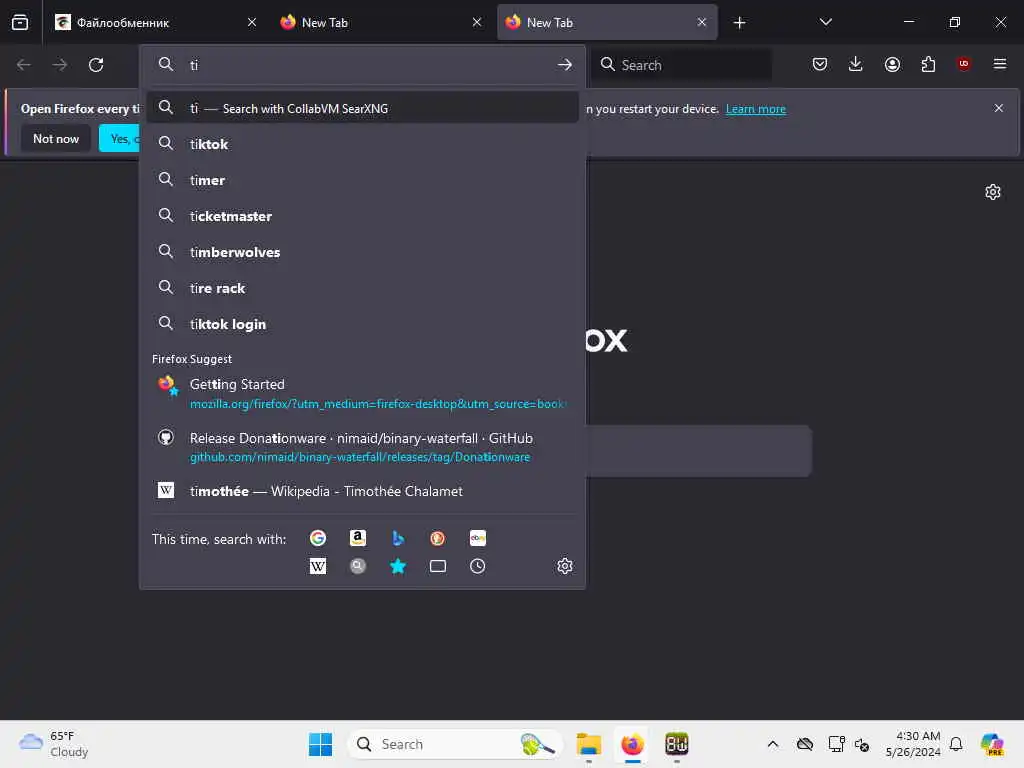
Task: Close the active New Tab
Action: pyautogui.click(x=702, y=22)
